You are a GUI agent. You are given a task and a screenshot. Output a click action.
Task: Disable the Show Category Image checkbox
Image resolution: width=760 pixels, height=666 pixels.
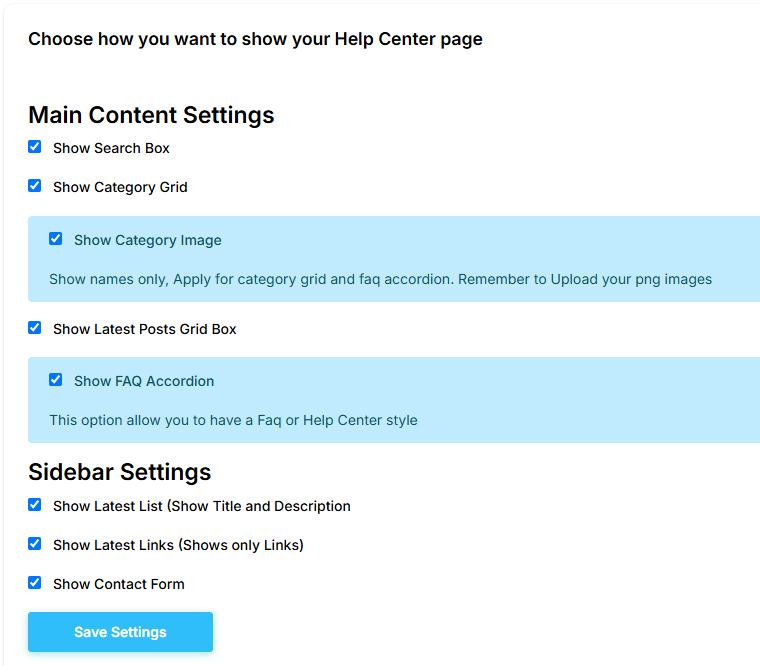[x=56, y=239]
